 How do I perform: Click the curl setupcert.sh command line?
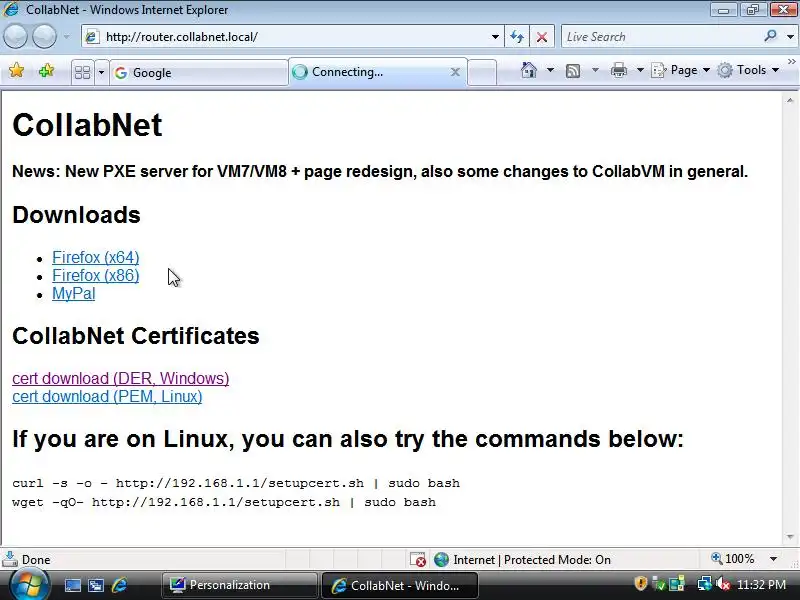pos(236,483)
